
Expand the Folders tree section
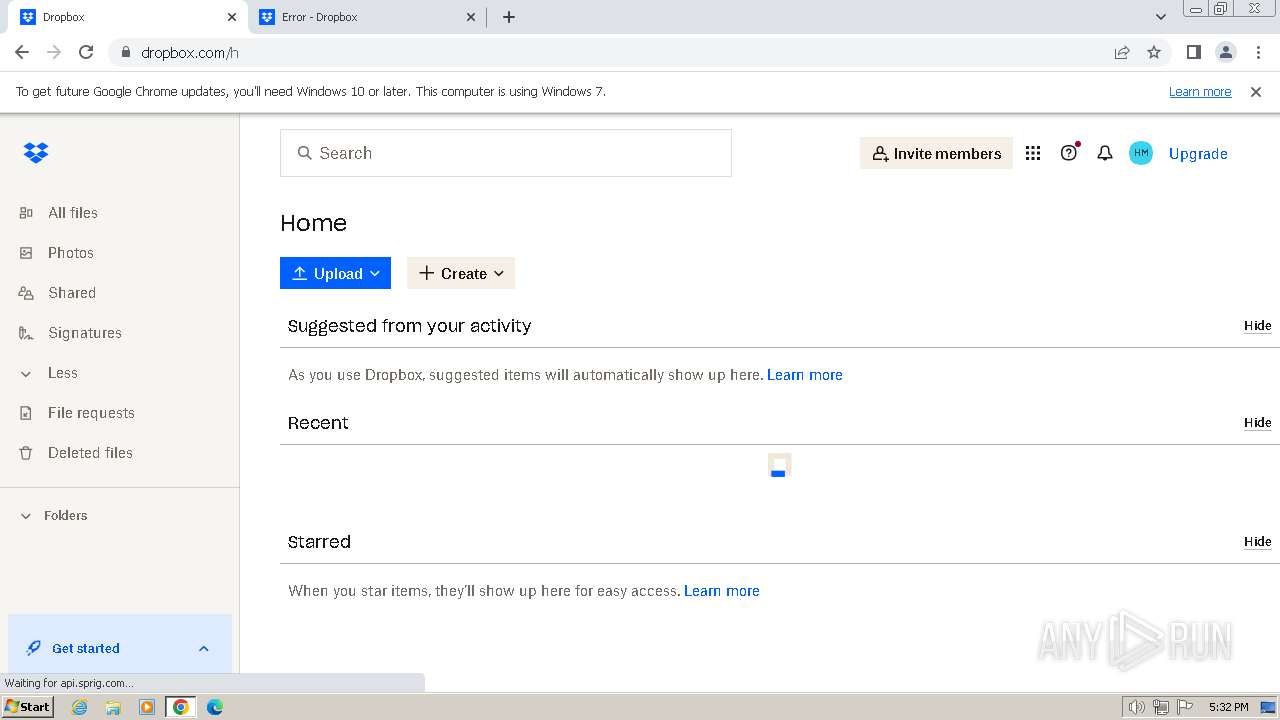coord(26,516)
